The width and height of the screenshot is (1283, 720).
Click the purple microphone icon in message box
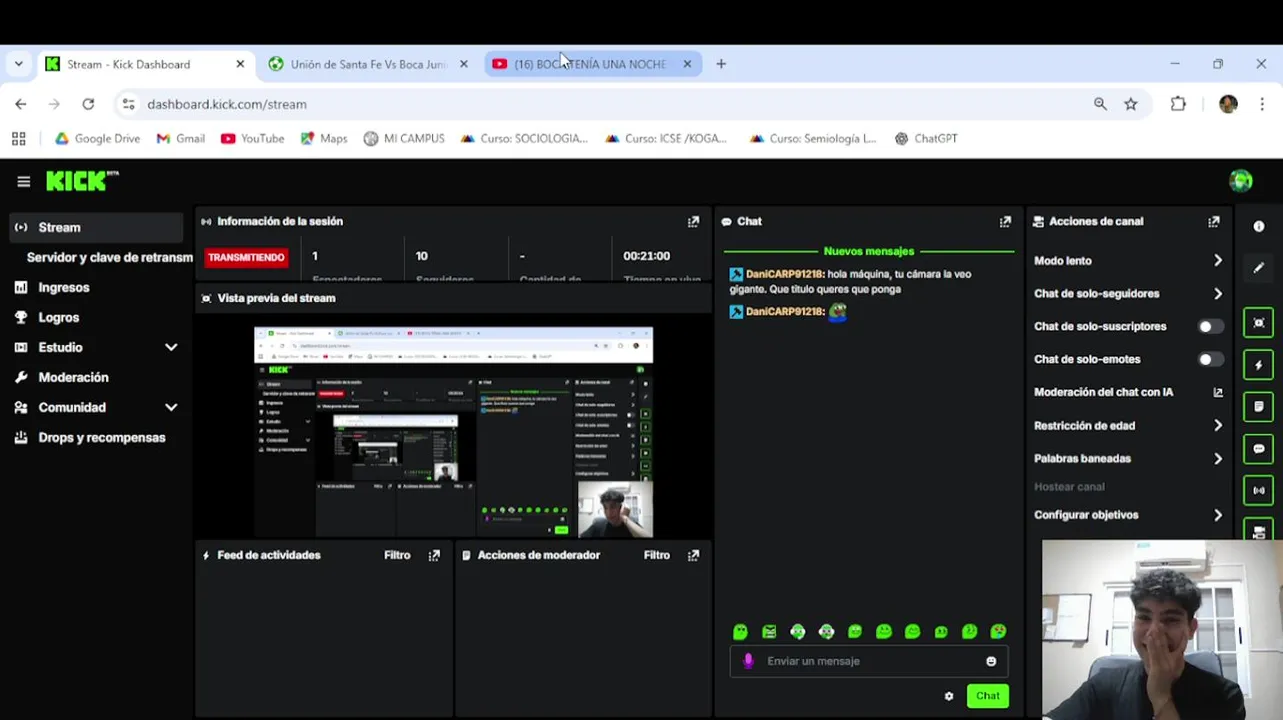tap(748, 661)
